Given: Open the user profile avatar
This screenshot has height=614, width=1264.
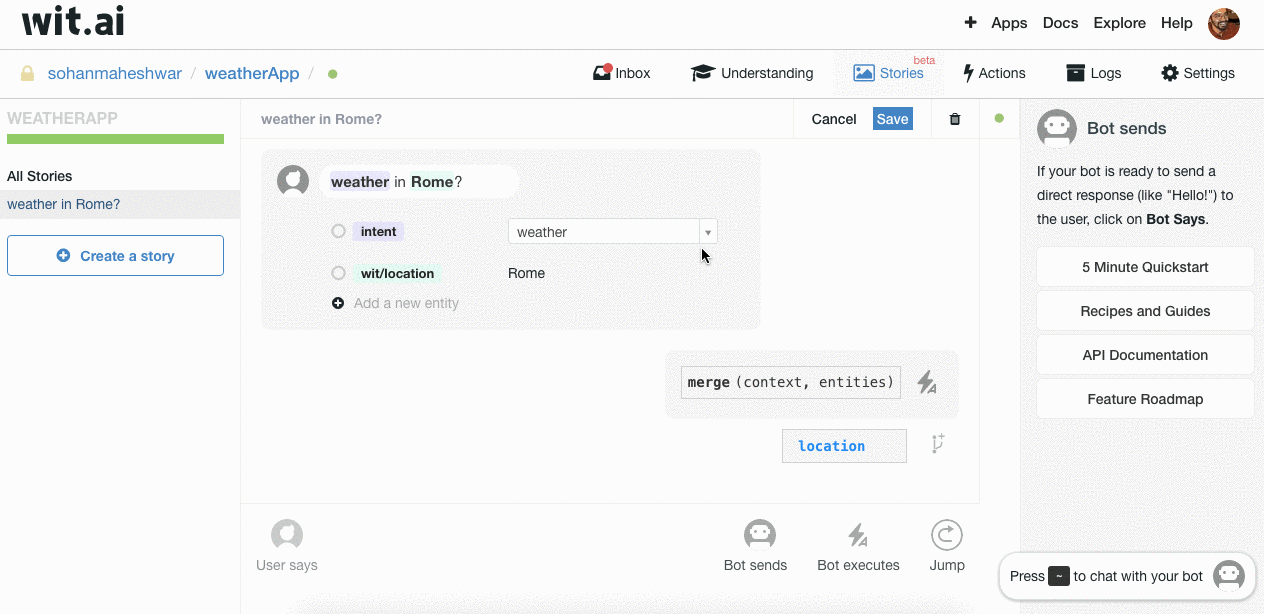Looking at the screenshot, I should click(x=1223, y=23).
